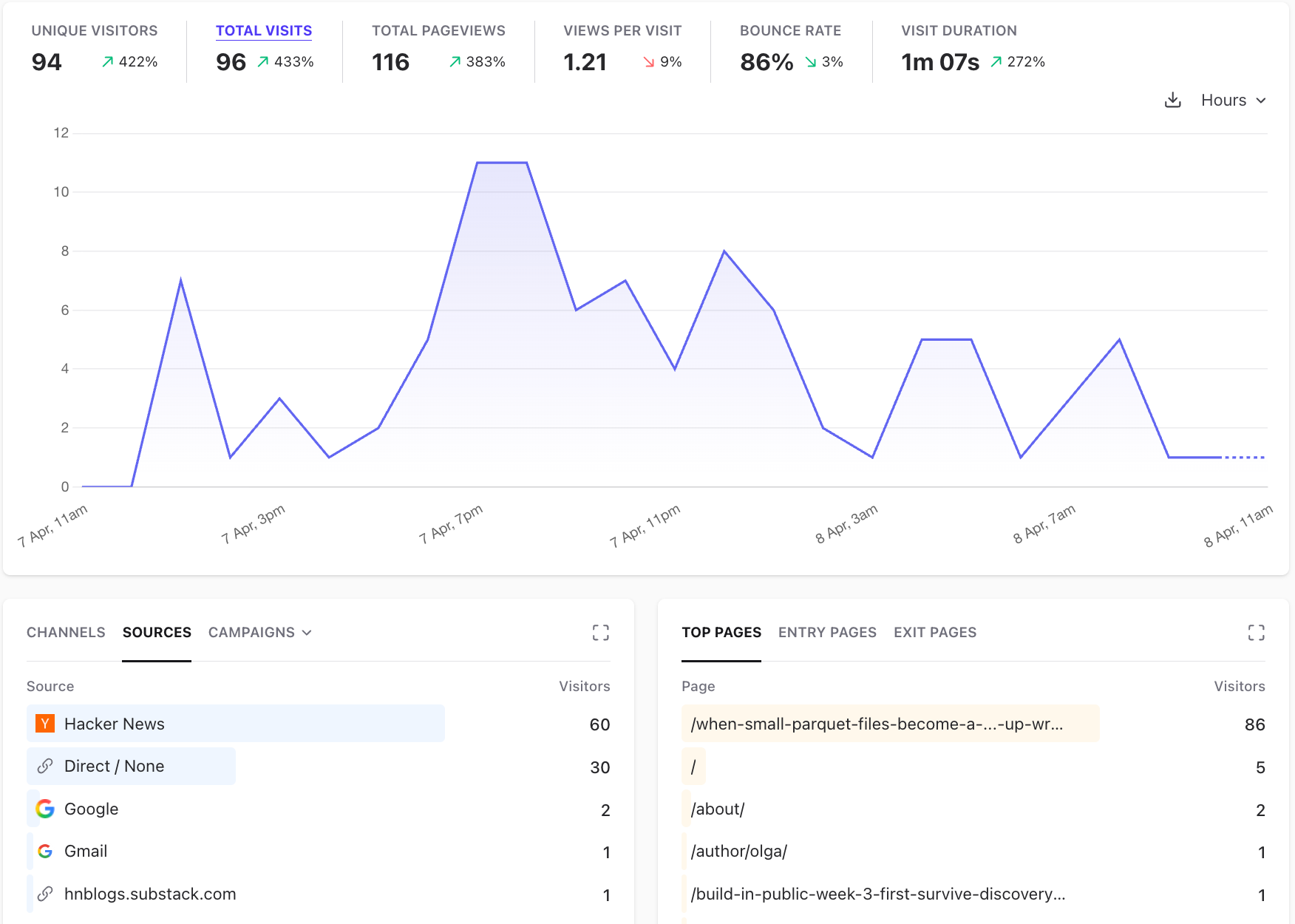
Task: Click the Hacker News Y logo icon
Action: 45,724
